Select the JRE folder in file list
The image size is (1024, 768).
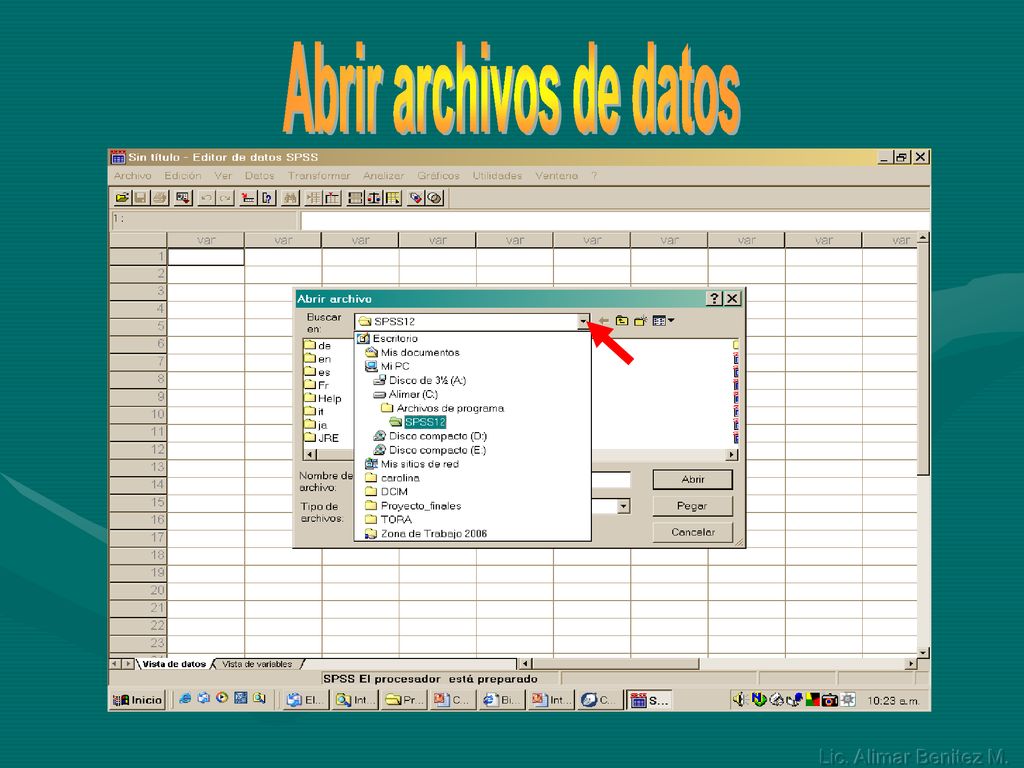click(321, 438)
